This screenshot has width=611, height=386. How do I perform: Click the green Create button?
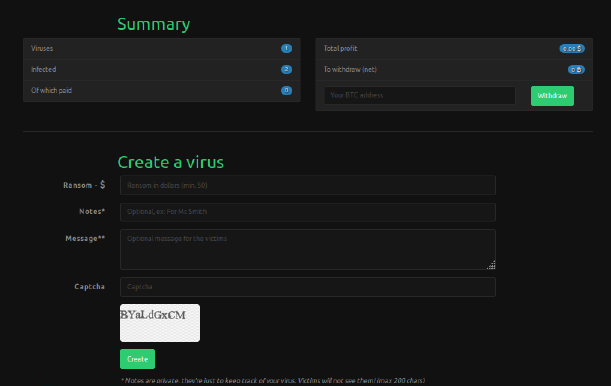pos(137,359)
